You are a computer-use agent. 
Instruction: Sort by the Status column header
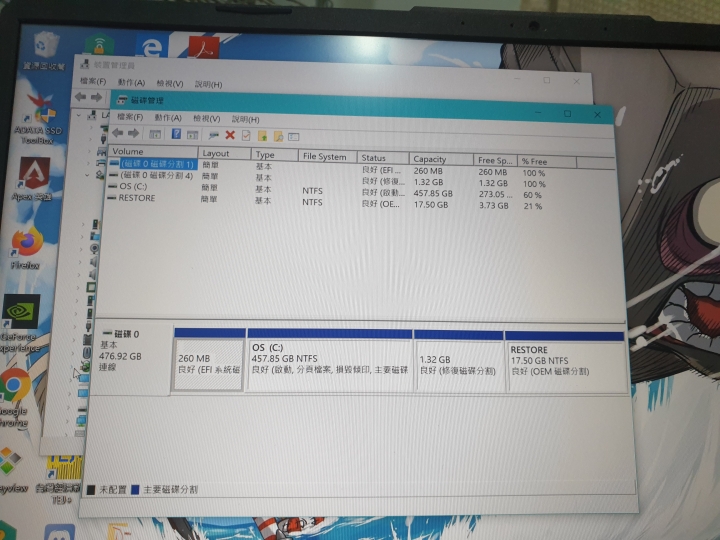[383, 158]
